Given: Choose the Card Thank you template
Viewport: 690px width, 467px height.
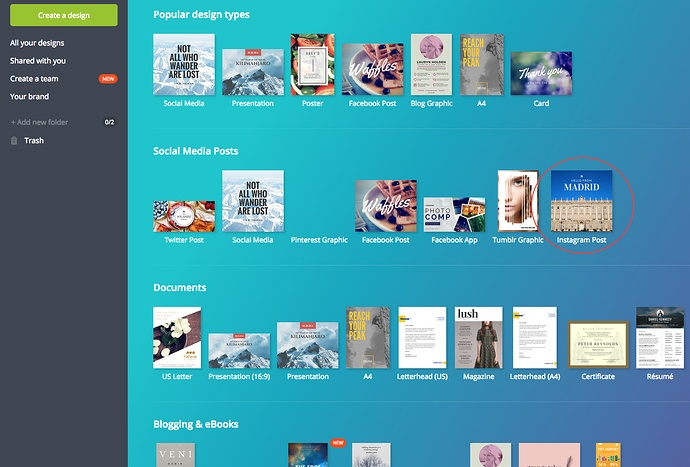Looking at the screenshot, I should (x=541, y=73).
